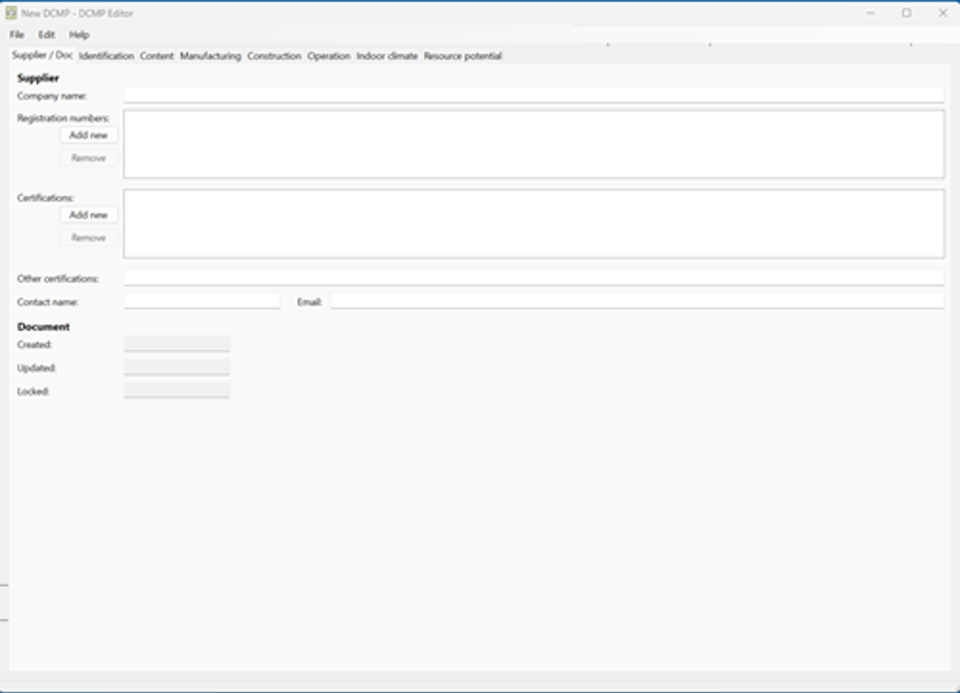Viewport: 960px width, 693px height.
Task: Click the DCMP Editor app icon in title bar
Action: (x=11, y=13)
